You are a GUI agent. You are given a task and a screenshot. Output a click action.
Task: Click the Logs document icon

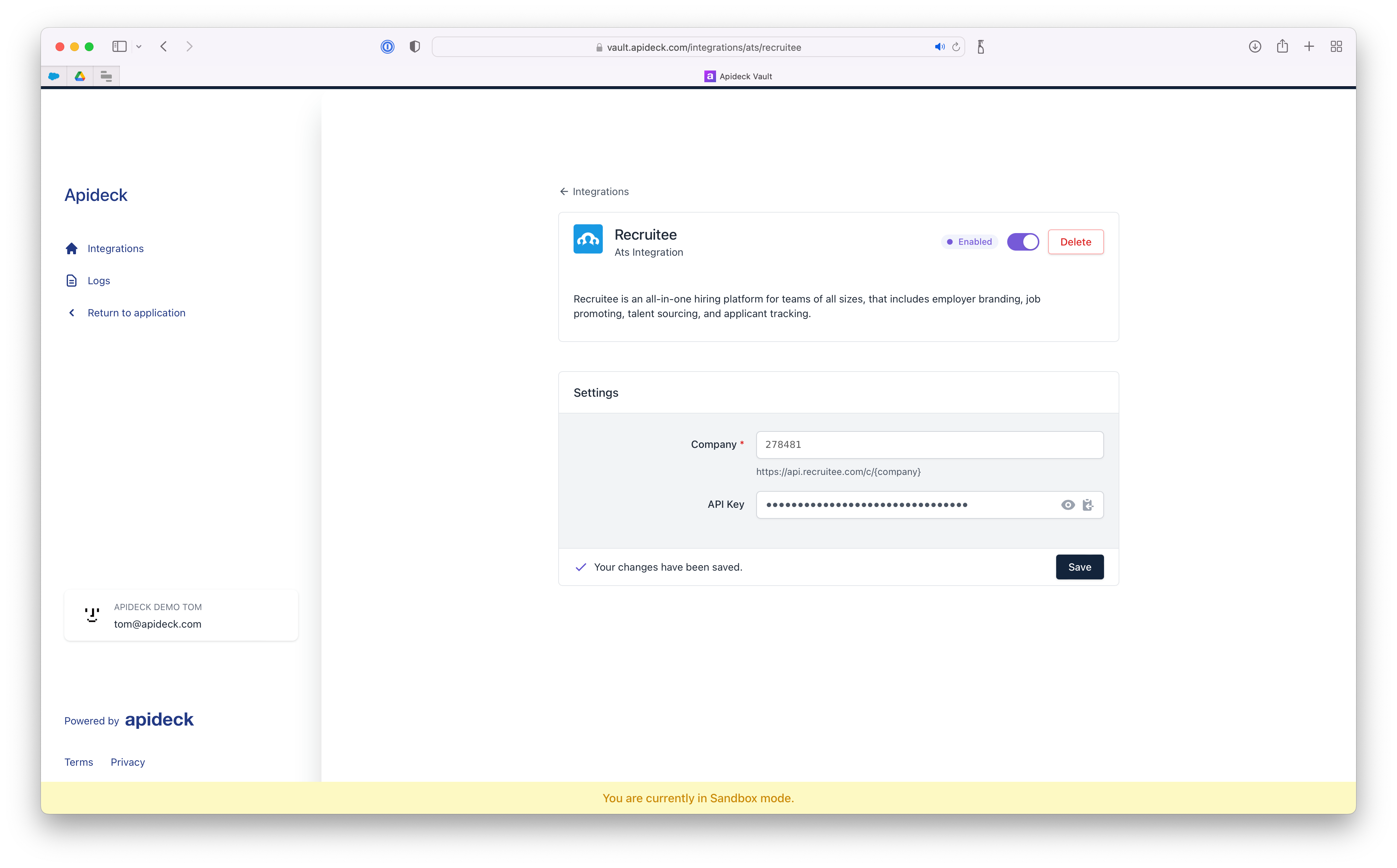point(72,281)
